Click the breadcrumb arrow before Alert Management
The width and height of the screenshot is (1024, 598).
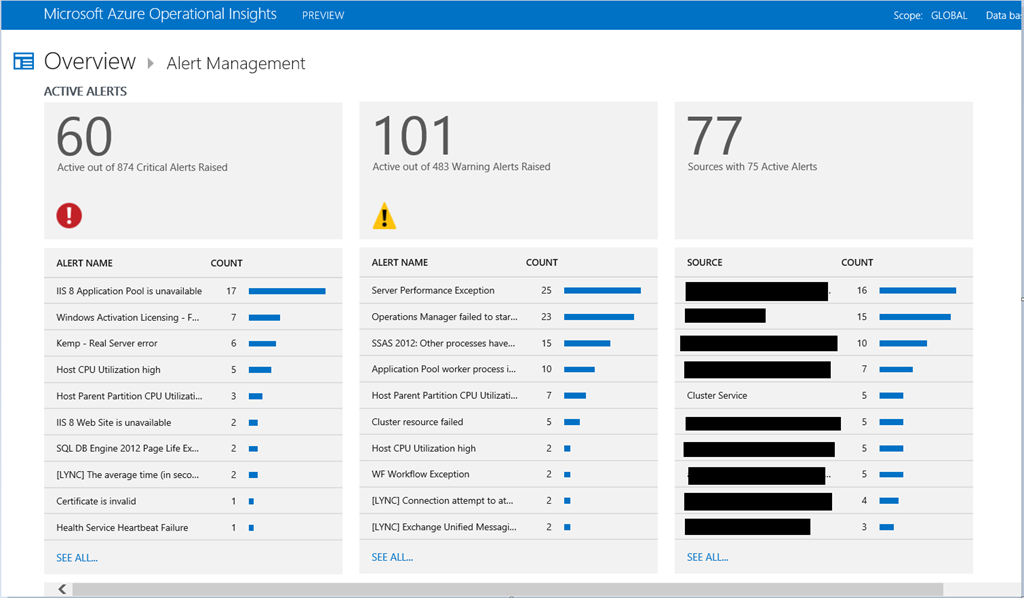pos(151,64)
